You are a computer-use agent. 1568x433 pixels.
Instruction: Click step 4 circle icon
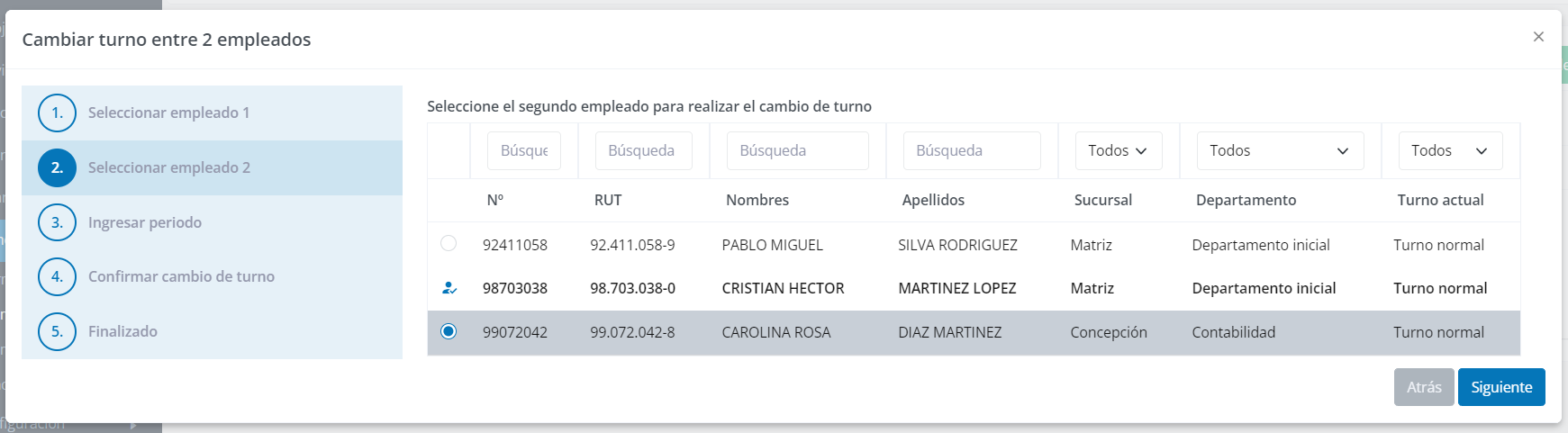pos(57,276)
